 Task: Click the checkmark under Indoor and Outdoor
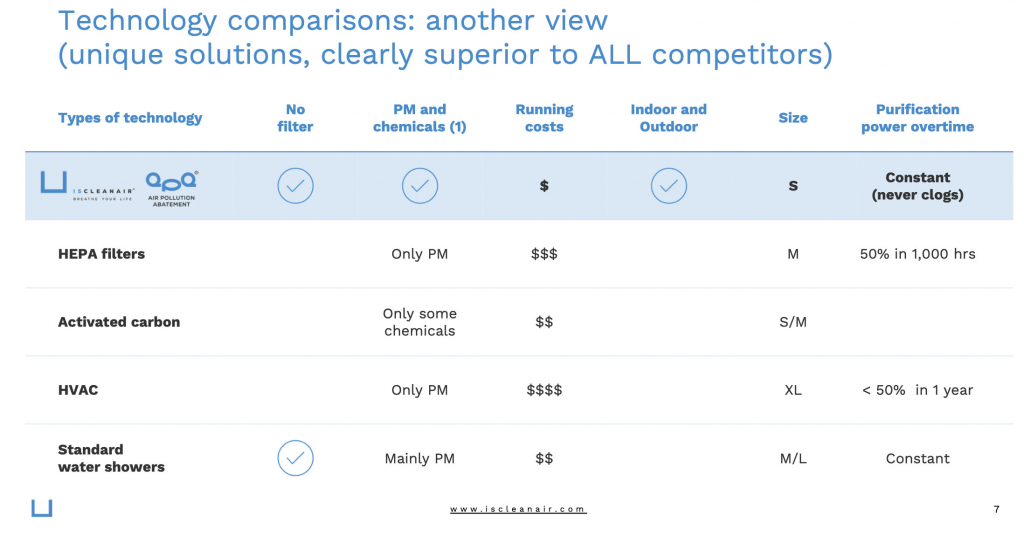coord(669,186)
